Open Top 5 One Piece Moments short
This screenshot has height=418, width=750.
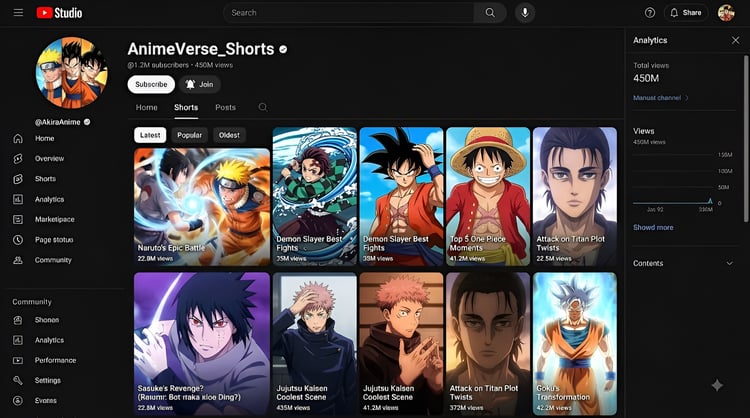point(488,196)
